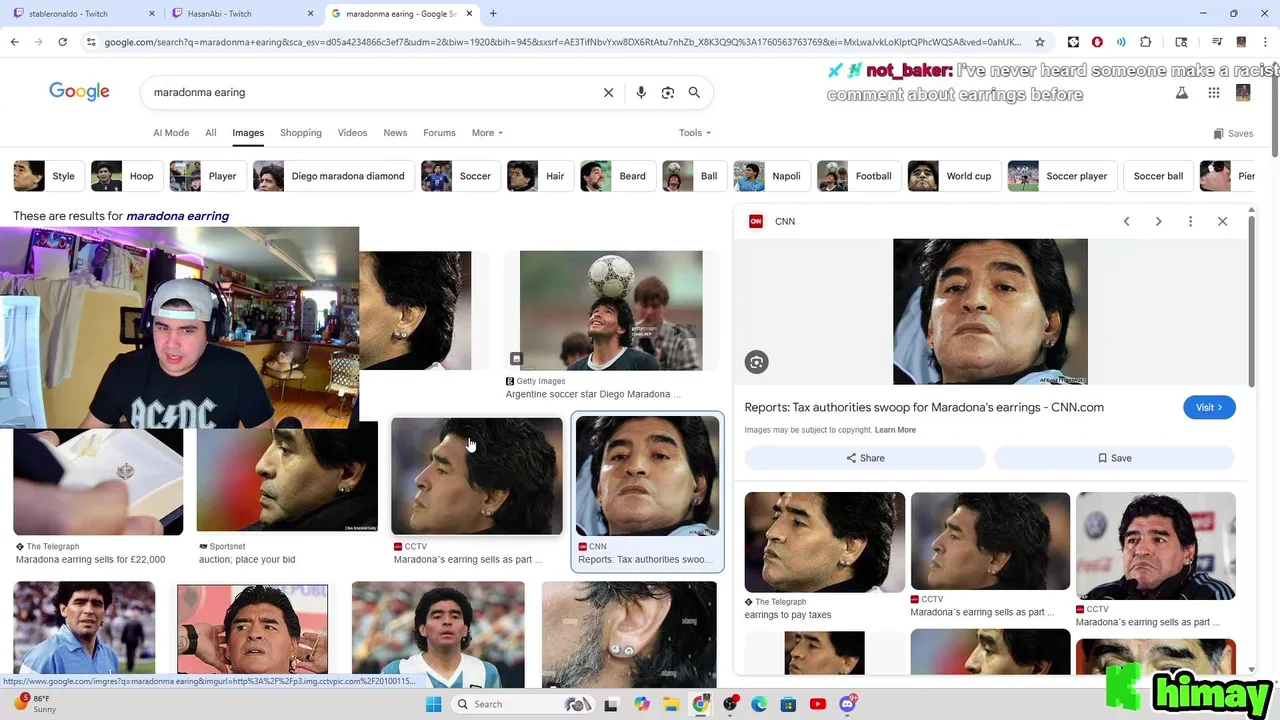Click the Visit button for CNN
Screen dimensions: 1280x720
tap(1209, 407)
